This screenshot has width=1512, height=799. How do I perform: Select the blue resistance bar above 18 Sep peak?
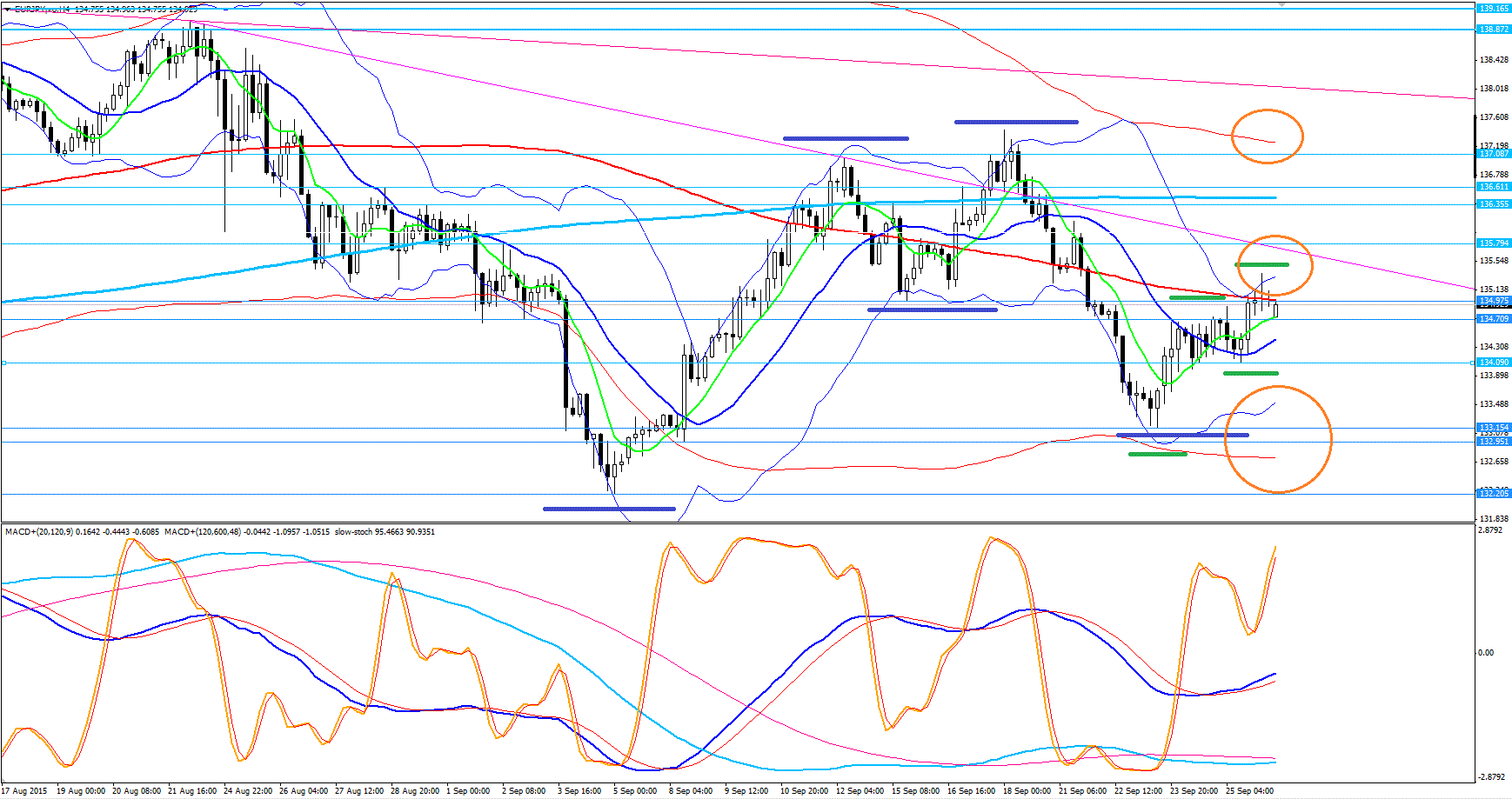pos(1015,122)
